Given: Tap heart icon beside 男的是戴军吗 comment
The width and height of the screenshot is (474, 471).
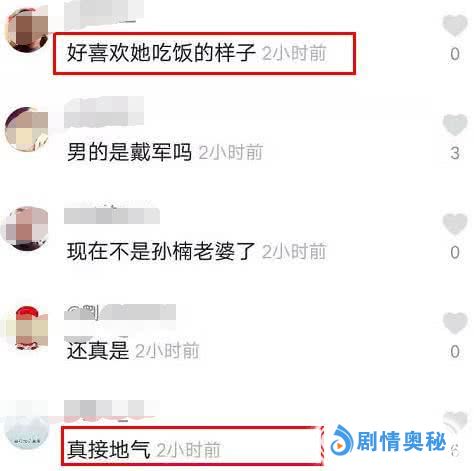Looking at the screenshot, I should tap(455, 124).
